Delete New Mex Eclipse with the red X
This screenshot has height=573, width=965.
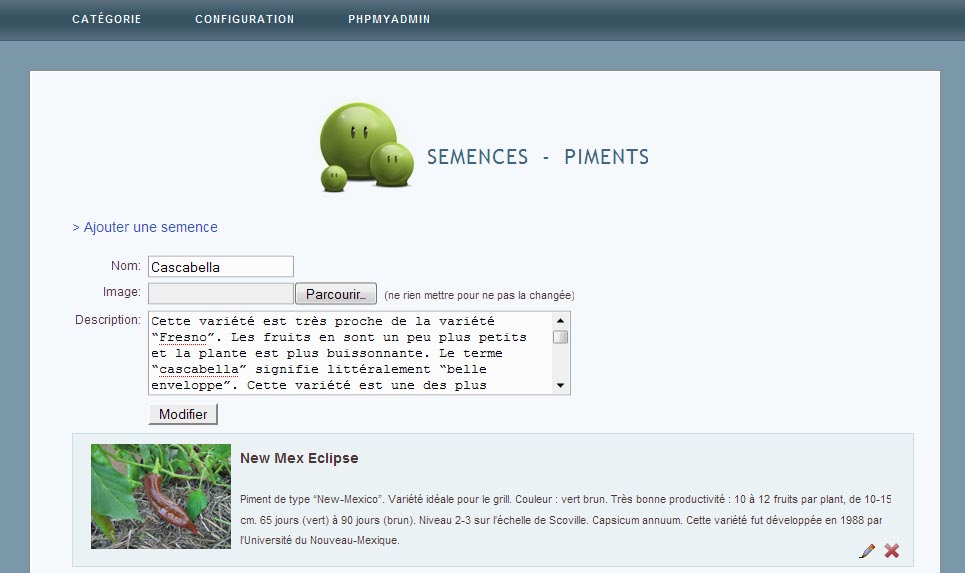pyautogui.click(x=892, y=551)
